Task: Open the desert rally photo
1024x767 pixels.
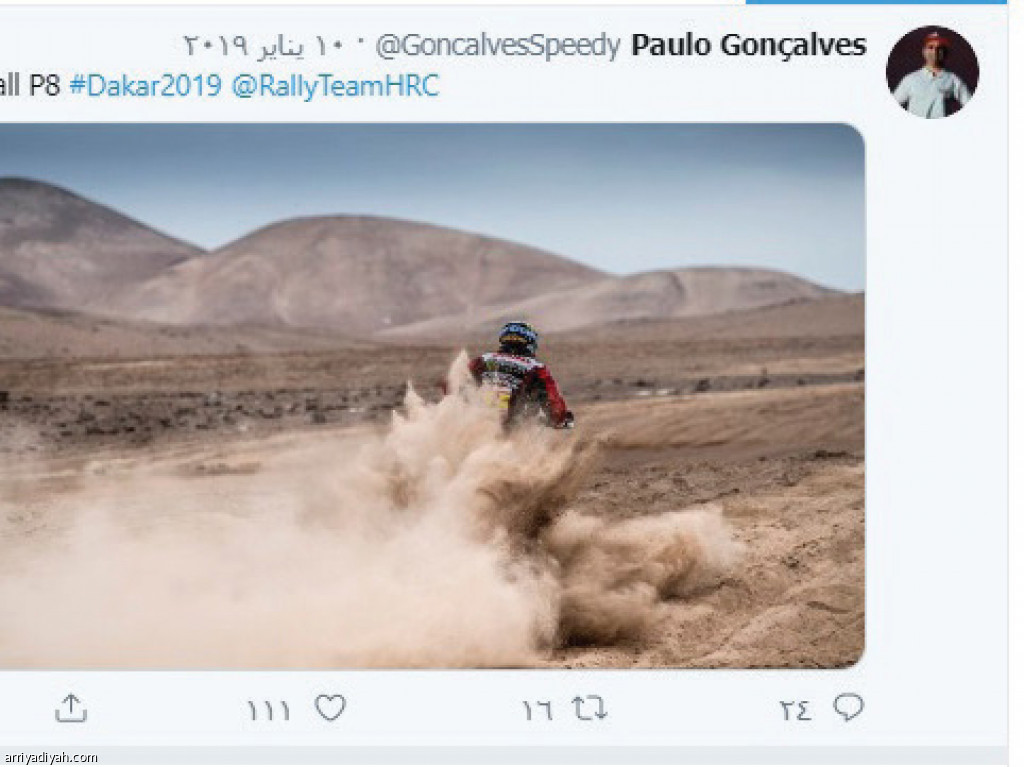Action: [x=432, y=396]
